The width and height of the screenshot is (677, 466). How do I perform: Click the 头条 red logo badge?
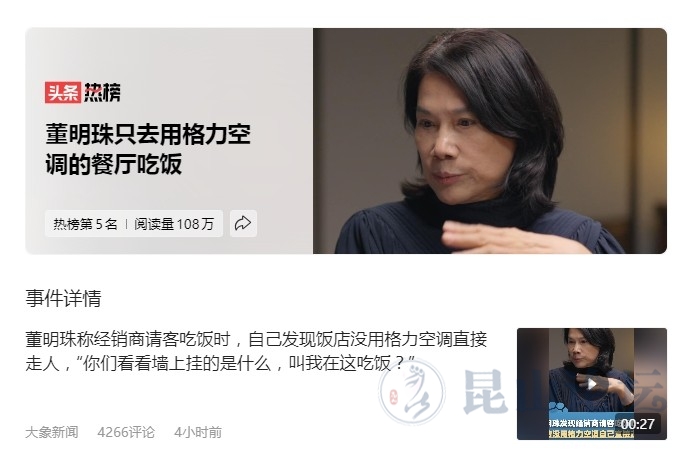pos(63,92)
